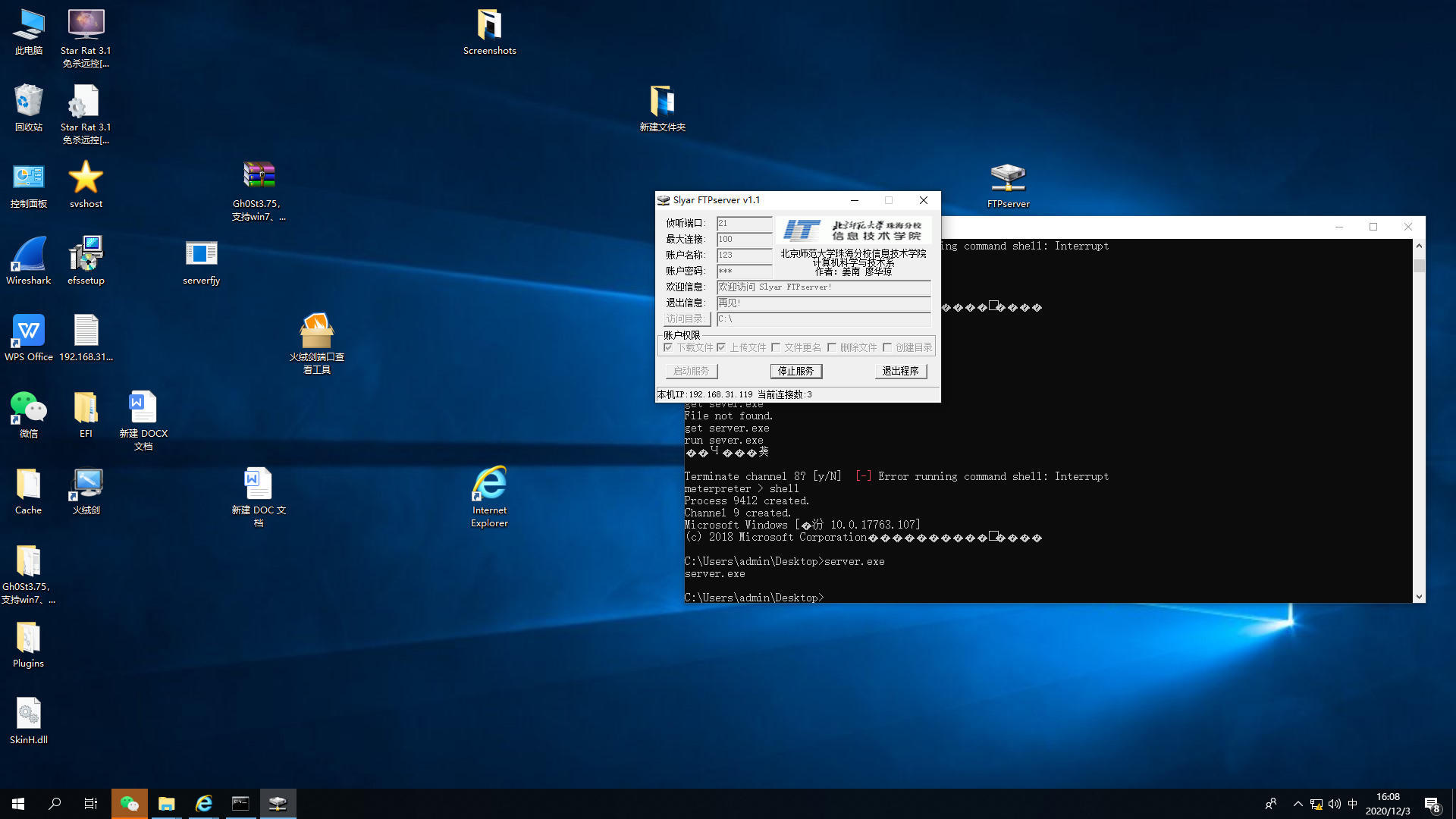
Task: Click the 欢迎信息 text field
Action: click(x=823, y=287)
